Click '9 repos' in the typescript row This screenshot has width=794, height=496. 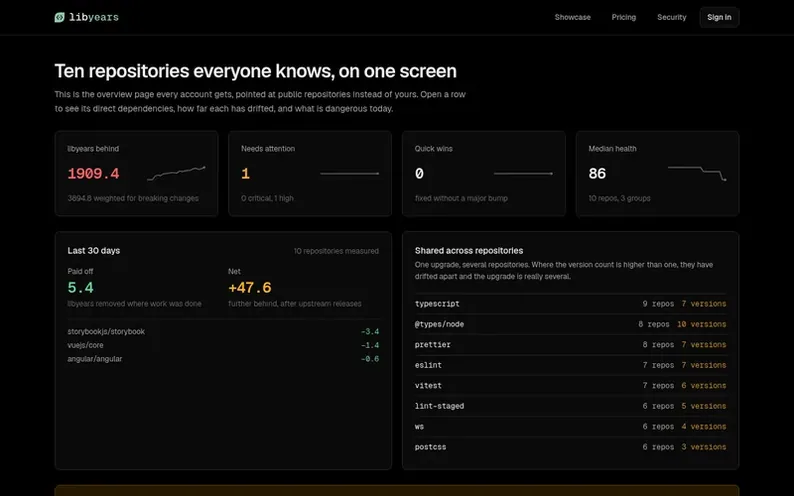658,304
